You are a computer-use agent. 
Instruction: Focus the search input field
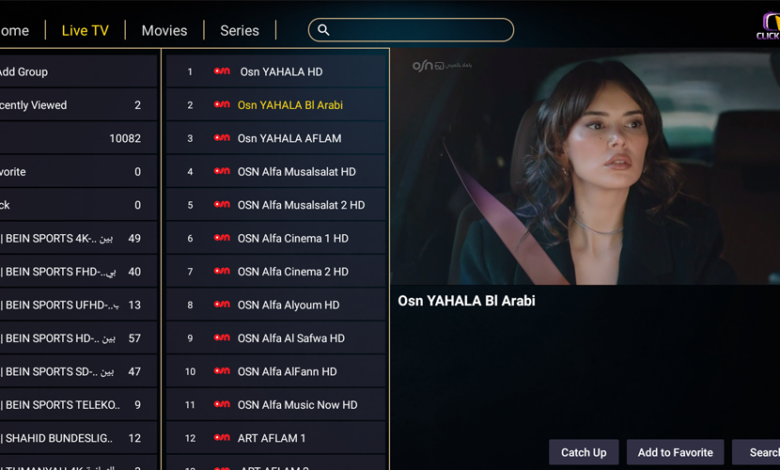pyautogui.click(x=411, y=30)
